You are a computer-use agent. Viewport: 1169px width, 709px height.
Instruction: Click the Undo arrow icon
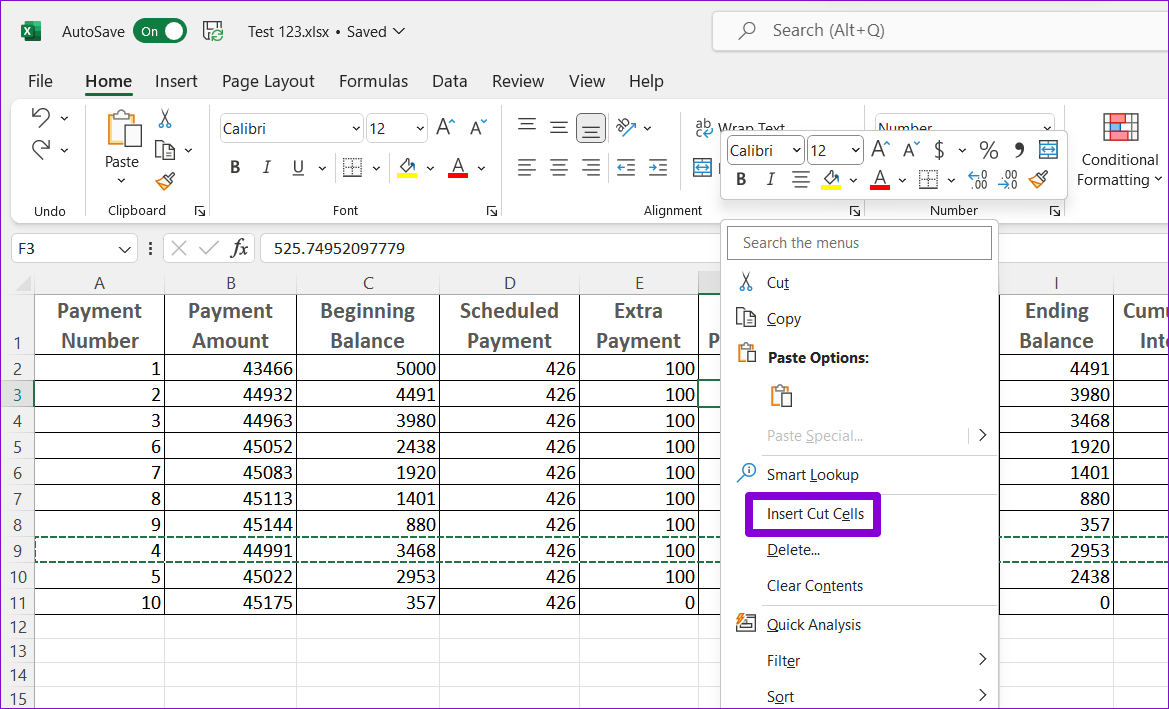(x=41, y=117)
